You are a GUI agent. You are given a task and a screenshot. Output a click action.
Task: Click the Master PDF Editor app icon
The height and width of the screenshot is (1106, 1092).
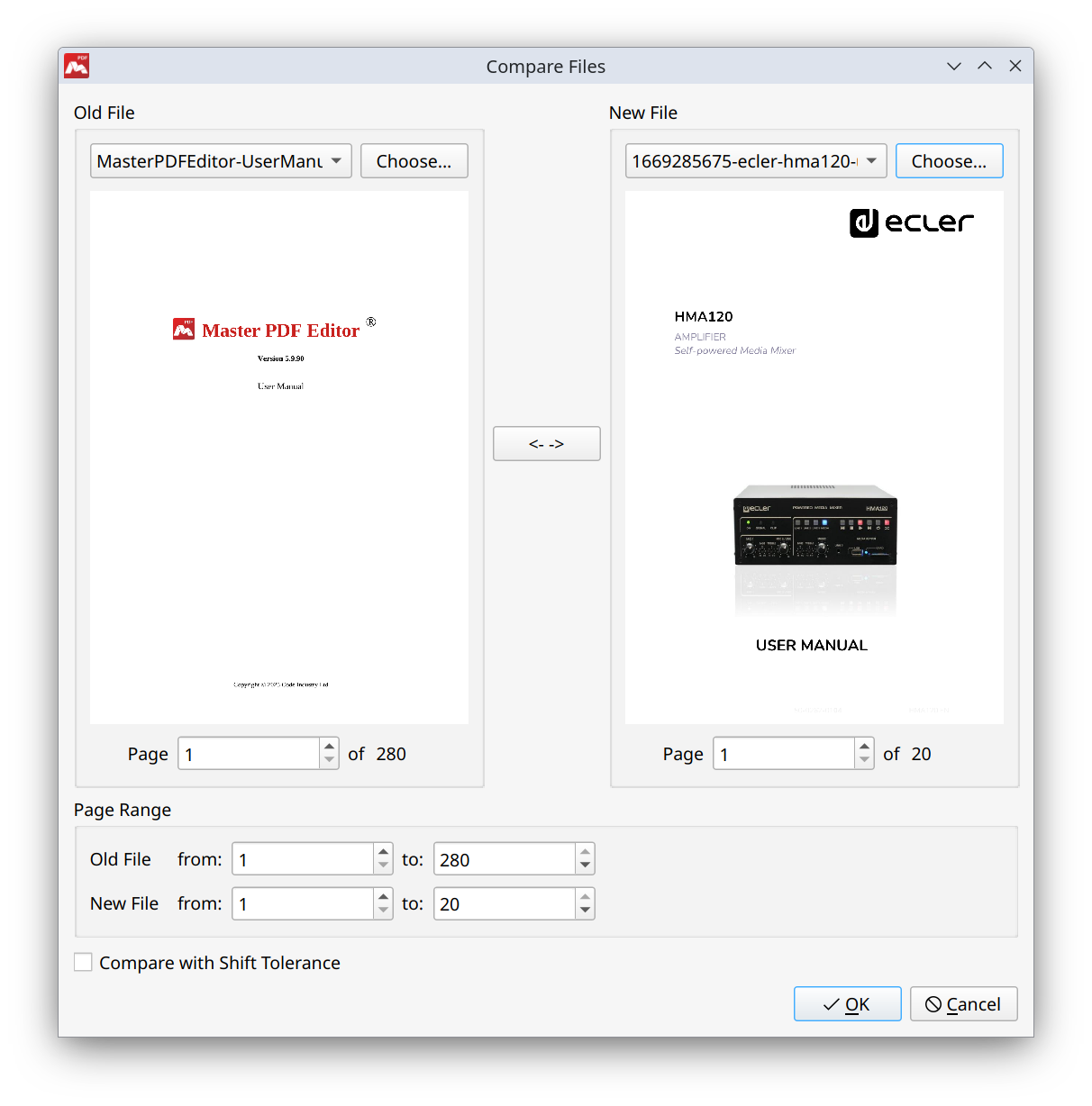pos(77,65)
